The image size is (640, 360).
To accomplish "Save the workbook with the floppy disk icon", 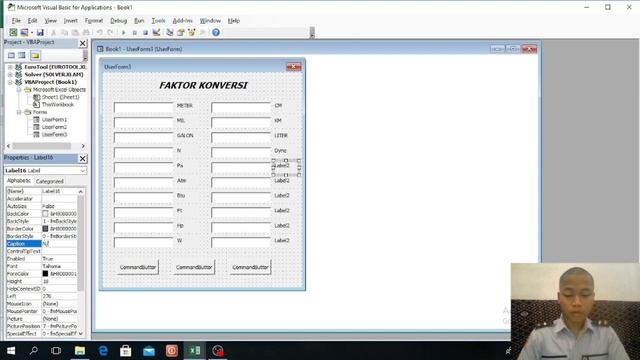I will [x=40, y=32].
